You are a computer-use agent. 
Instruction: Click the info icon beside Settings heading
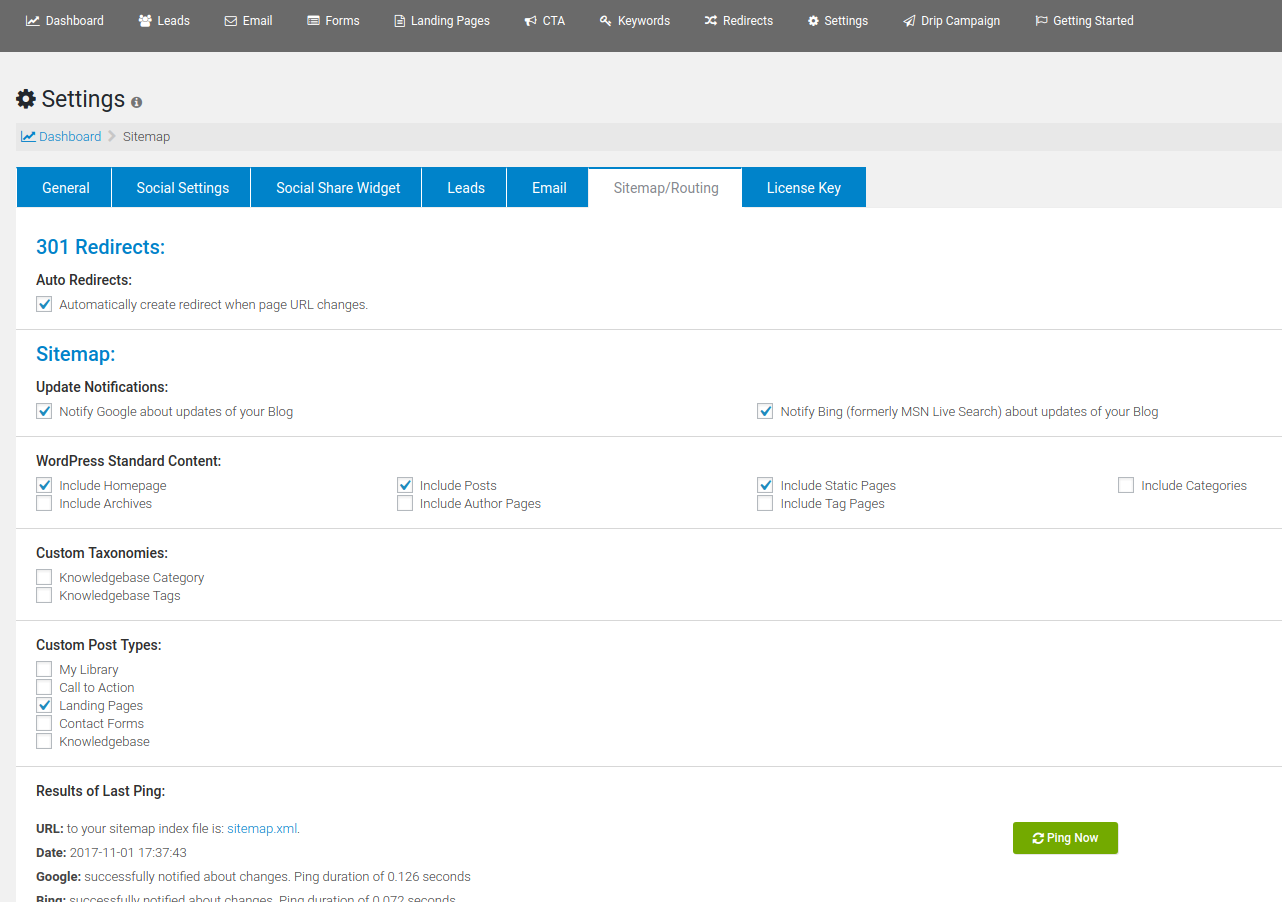coord(137,102)
